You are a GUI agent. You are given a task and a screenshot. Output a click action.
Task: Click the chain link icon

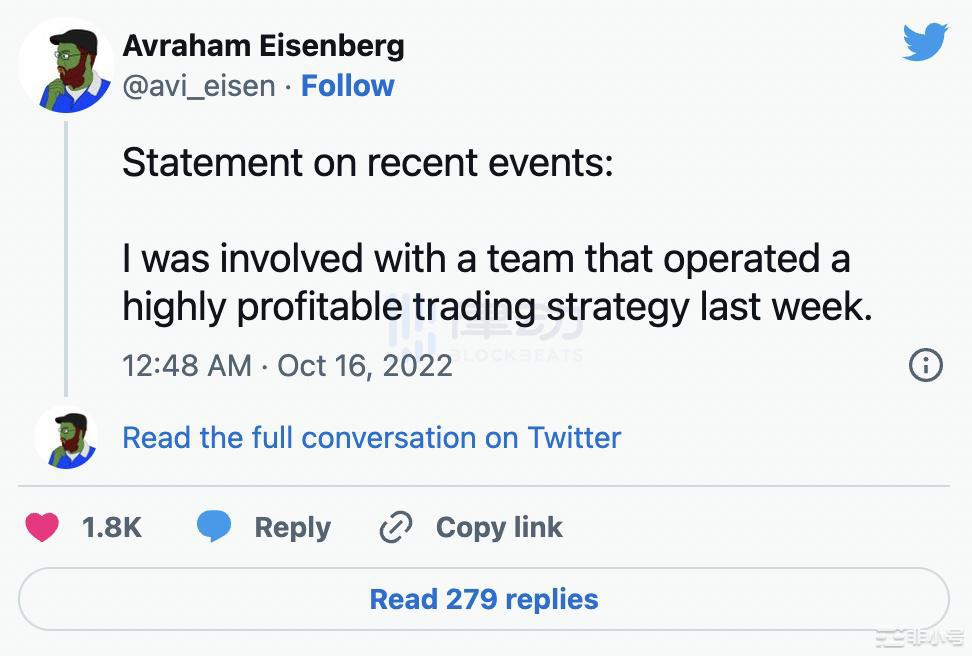click(396, 528)
